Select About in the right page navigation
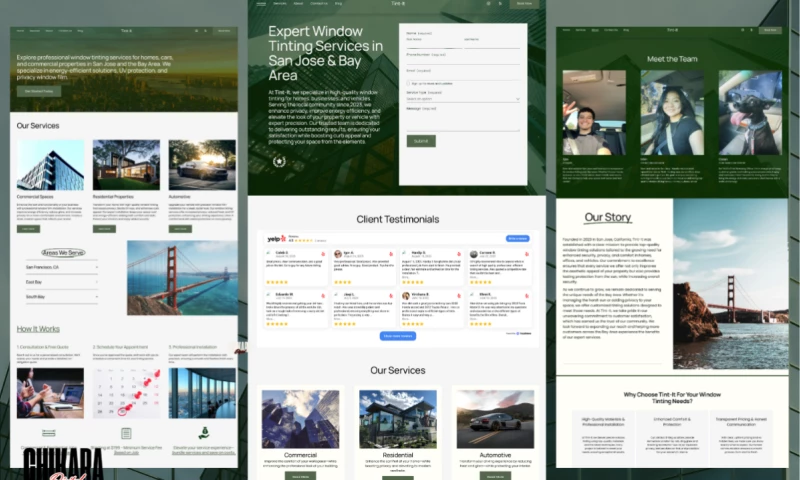Viewport: 800px width, 480px height. [595, 30]
